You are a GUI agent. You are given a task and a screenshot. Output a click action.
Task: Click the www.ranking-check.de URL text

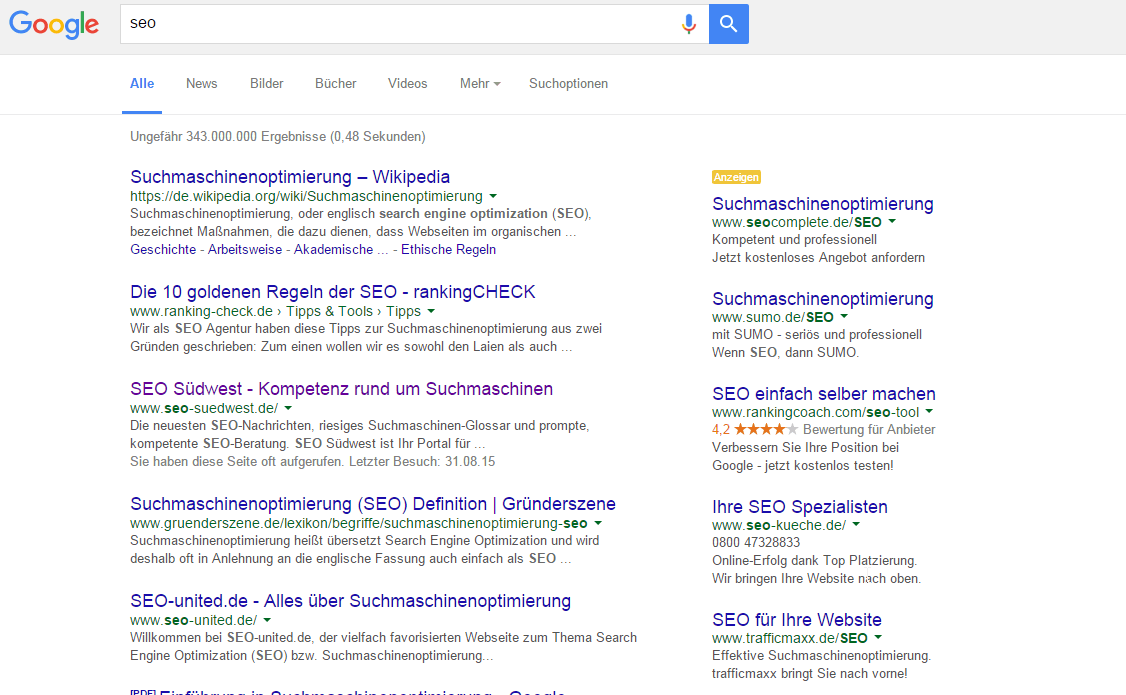tap(201, 312)
